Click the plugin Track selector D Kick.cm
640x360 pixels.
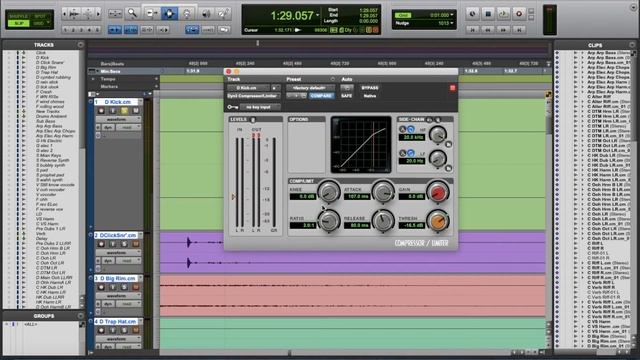(248, 88)
